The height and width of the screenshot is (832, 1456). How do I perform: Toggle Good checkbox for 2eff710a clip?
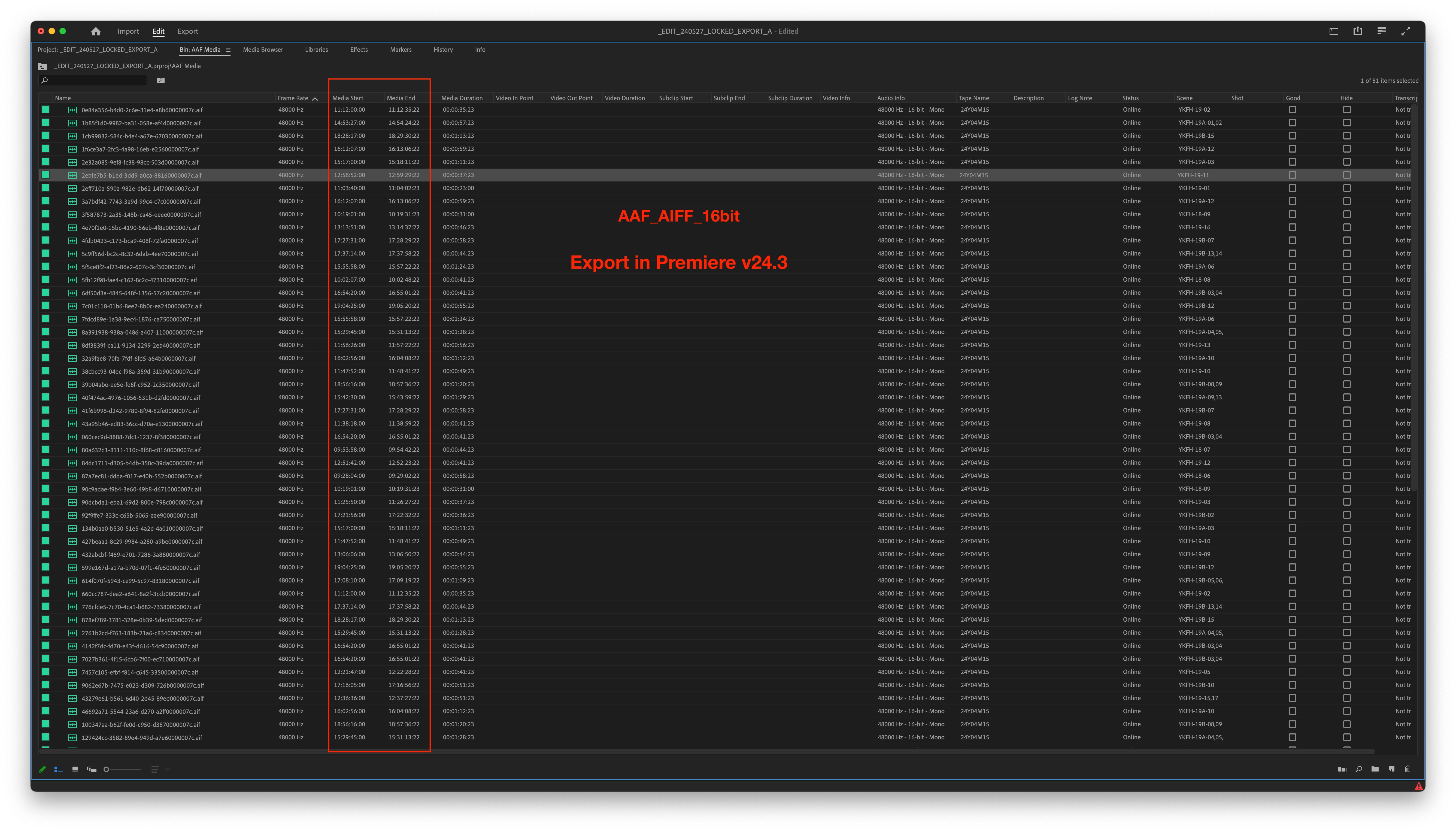(1292, 188)
